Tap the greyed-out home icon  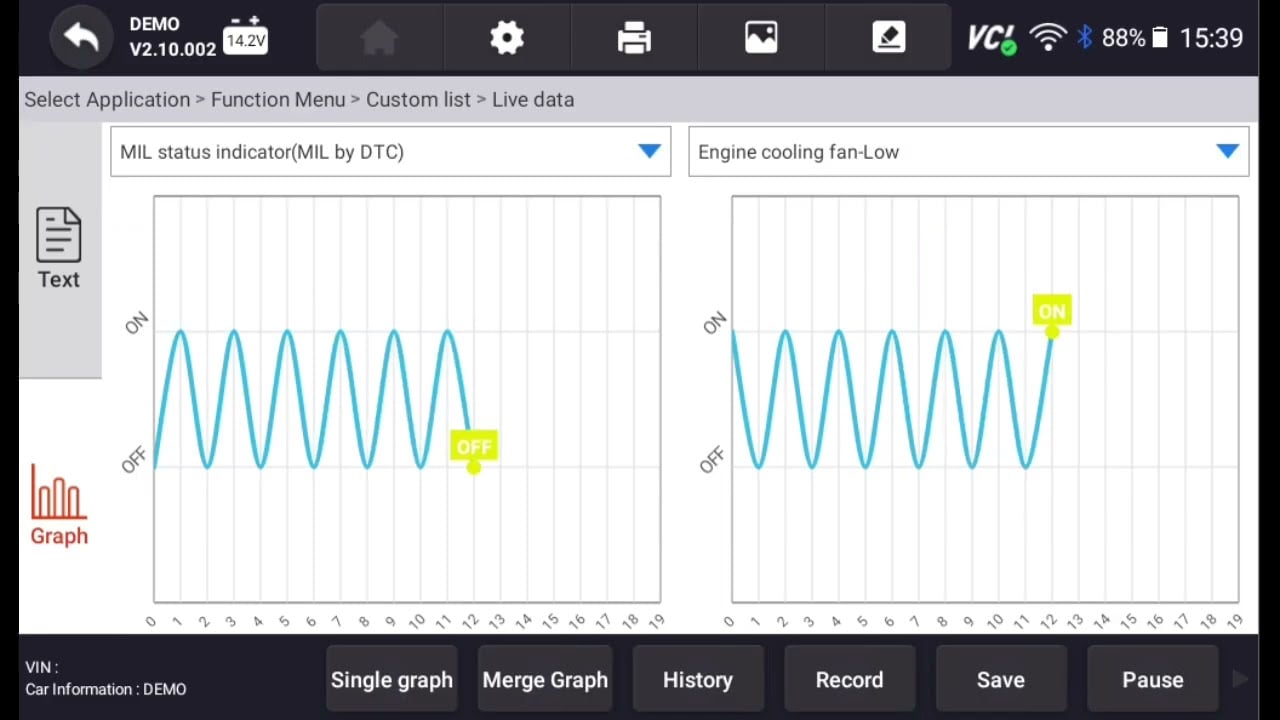point(379,38)
